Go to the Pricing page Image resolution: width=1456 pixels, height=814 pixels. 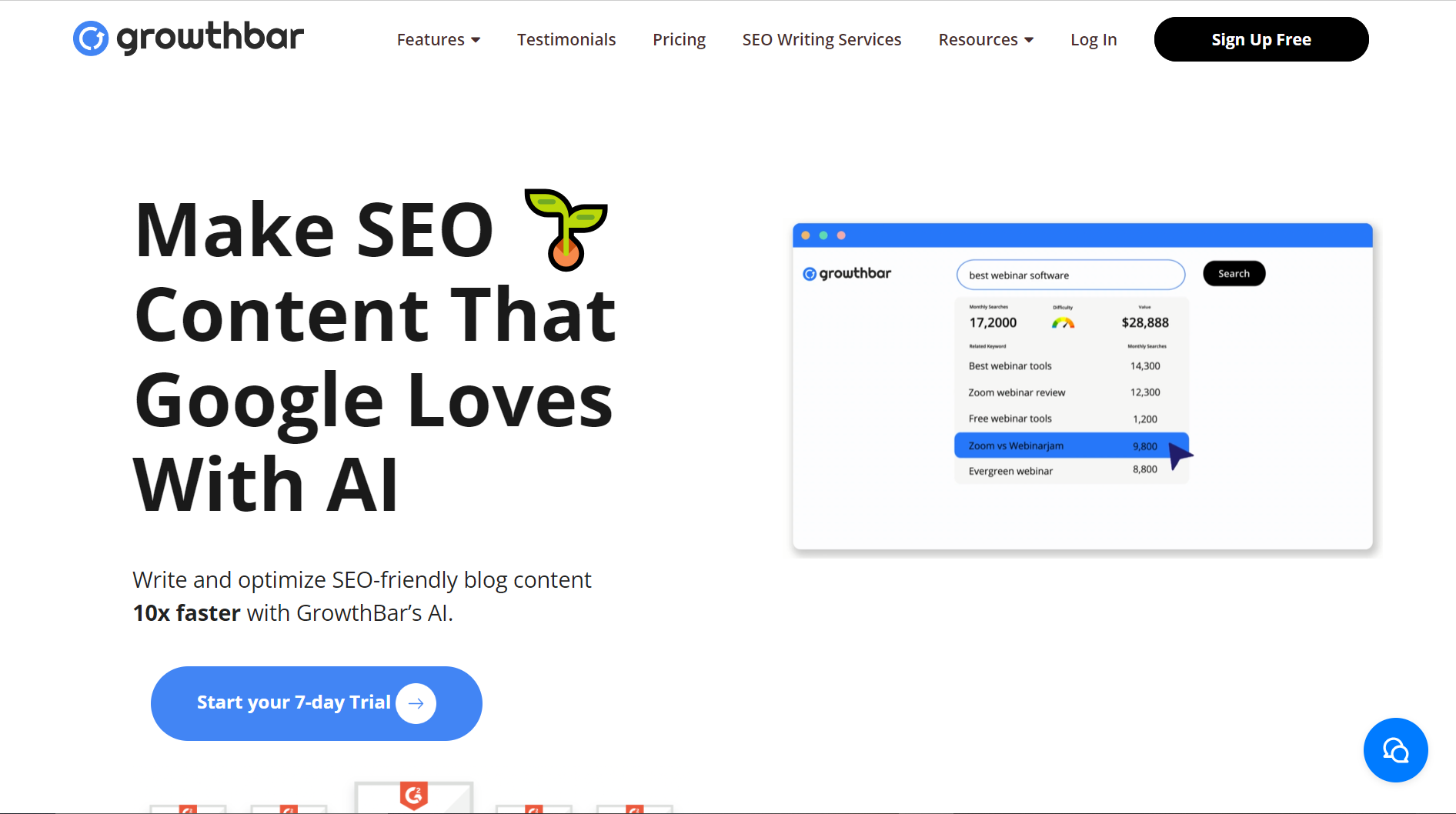click(679, 39)
